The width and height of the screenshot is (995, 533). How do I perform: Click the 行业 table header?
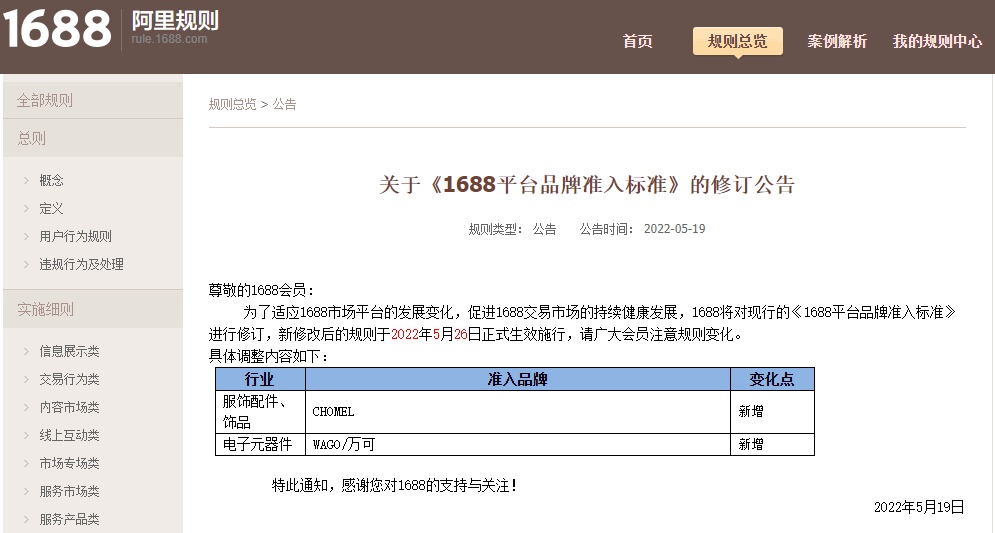[x=260, y=379]
